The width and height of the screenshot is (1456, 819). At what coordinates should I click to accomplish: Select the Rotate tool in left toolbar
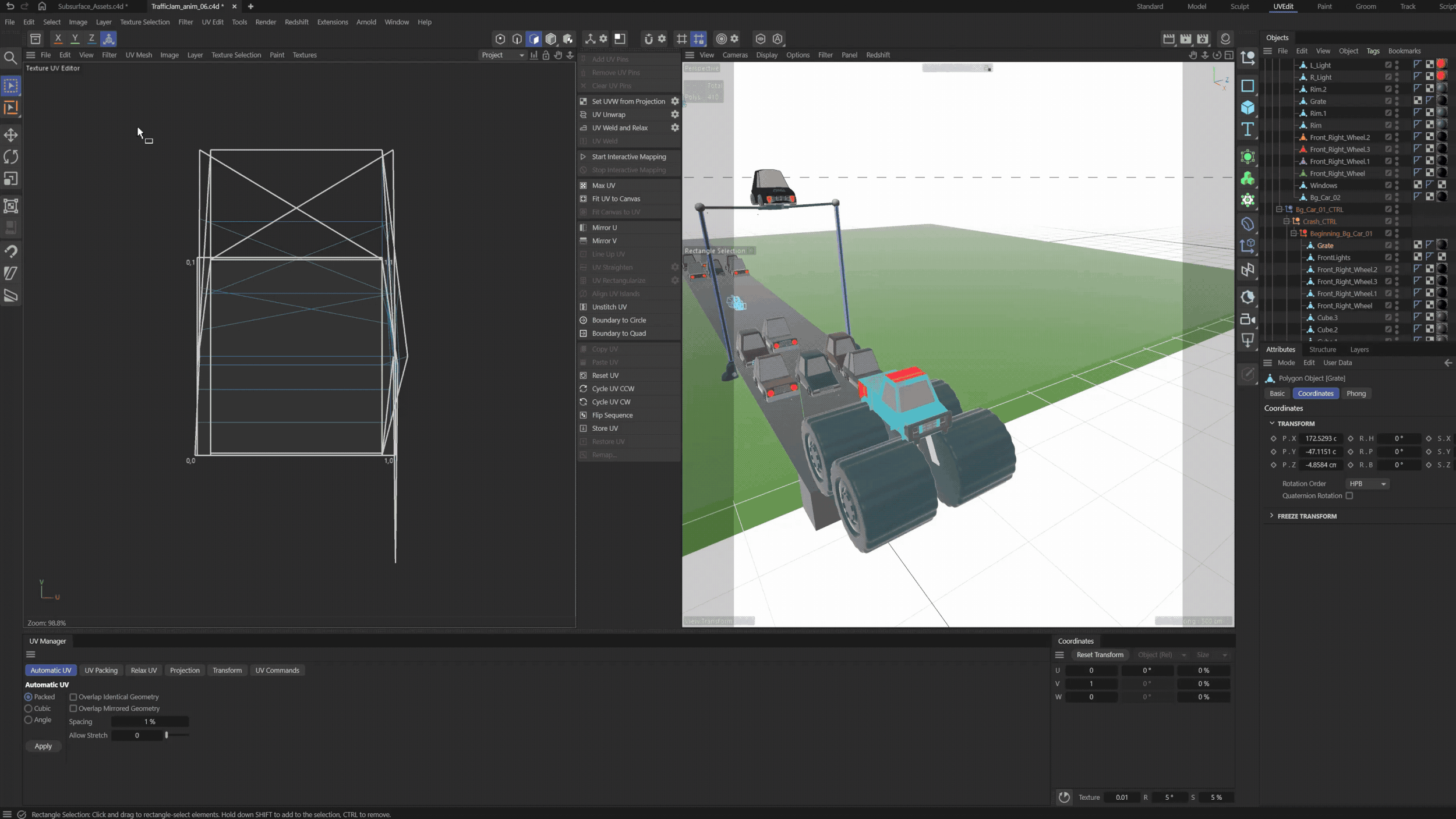10,157
